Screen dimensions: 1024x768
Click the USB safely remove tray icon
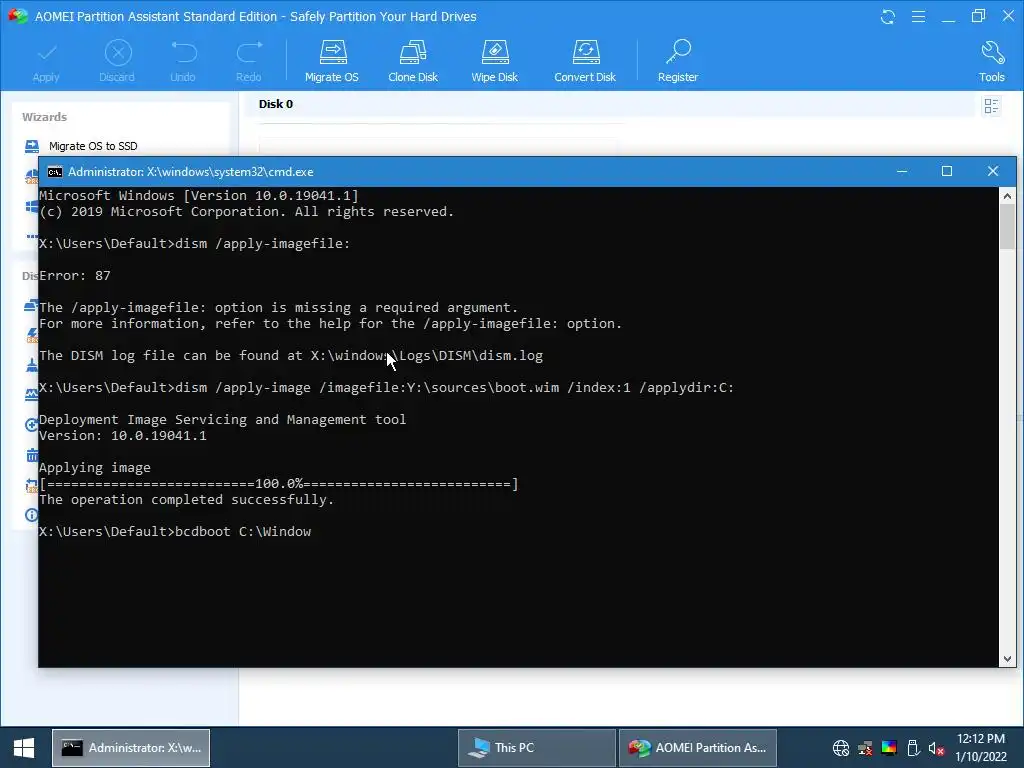[x=913, y=748]
